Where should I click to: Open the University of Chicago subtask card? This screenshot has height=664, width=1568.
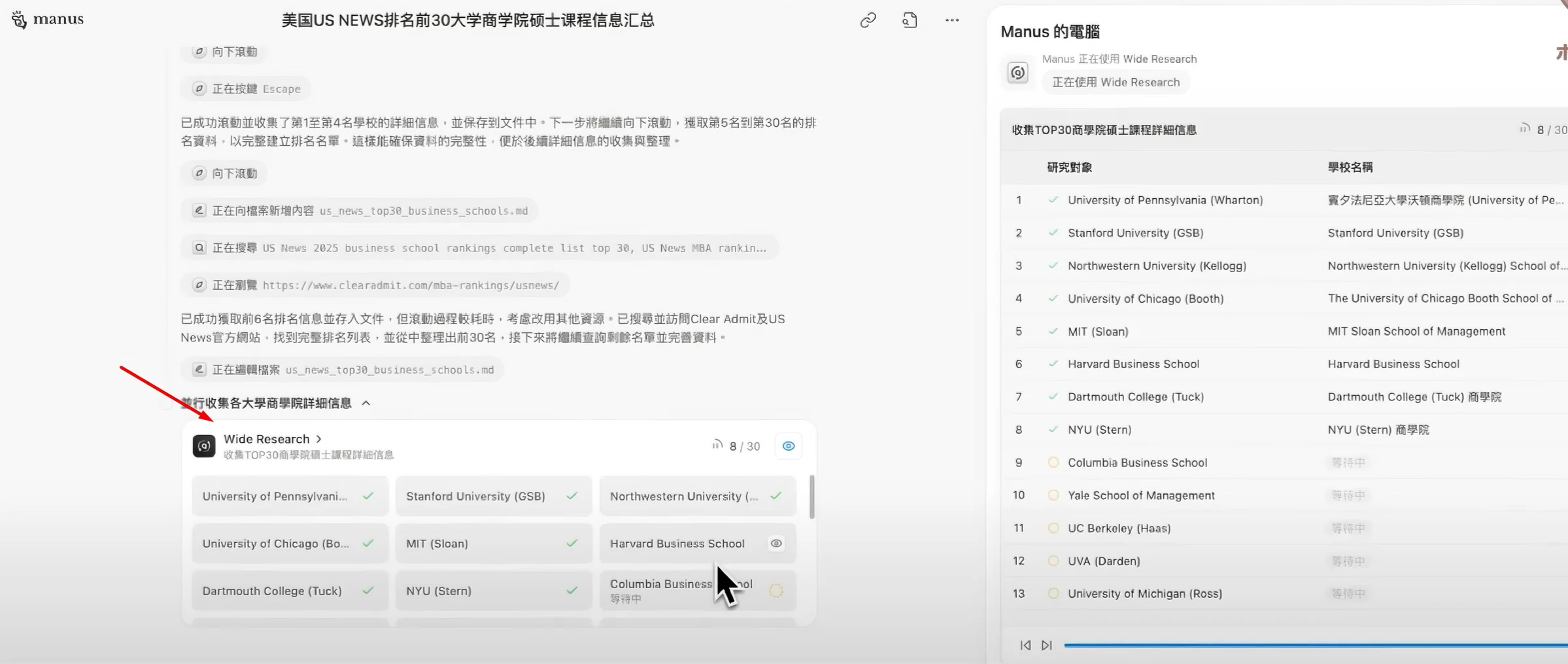pyautogui.click(x=290, y=543)
